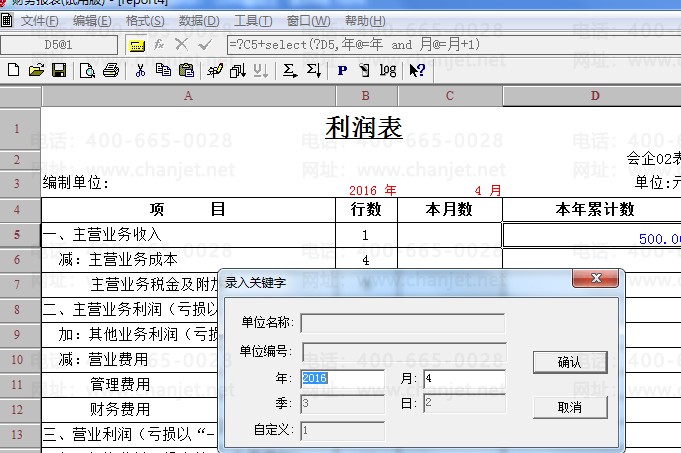The width and height of the screenshot is (681, 453).
Task: Click the cell 减:主营业务成本
Action: click(188, 260)
